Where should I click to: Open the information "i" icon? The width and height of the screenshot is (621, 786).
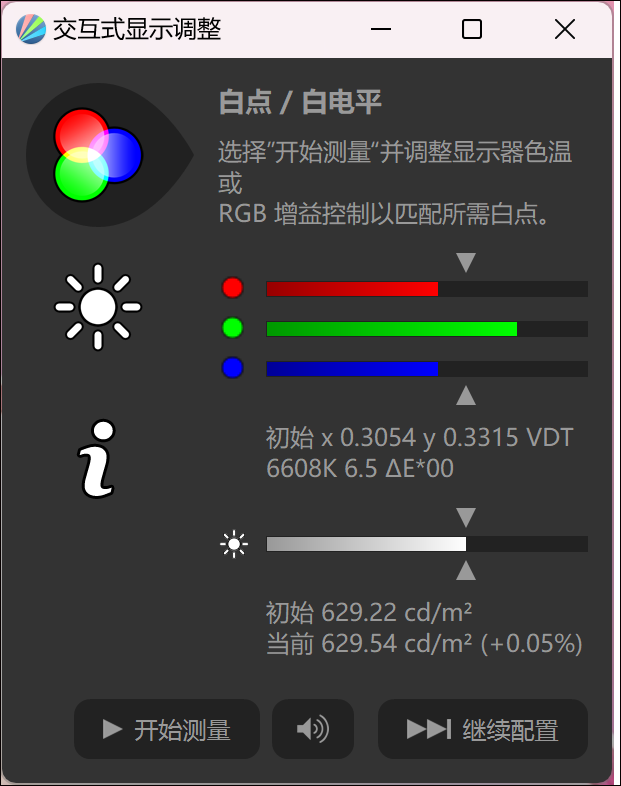point(98,459)
